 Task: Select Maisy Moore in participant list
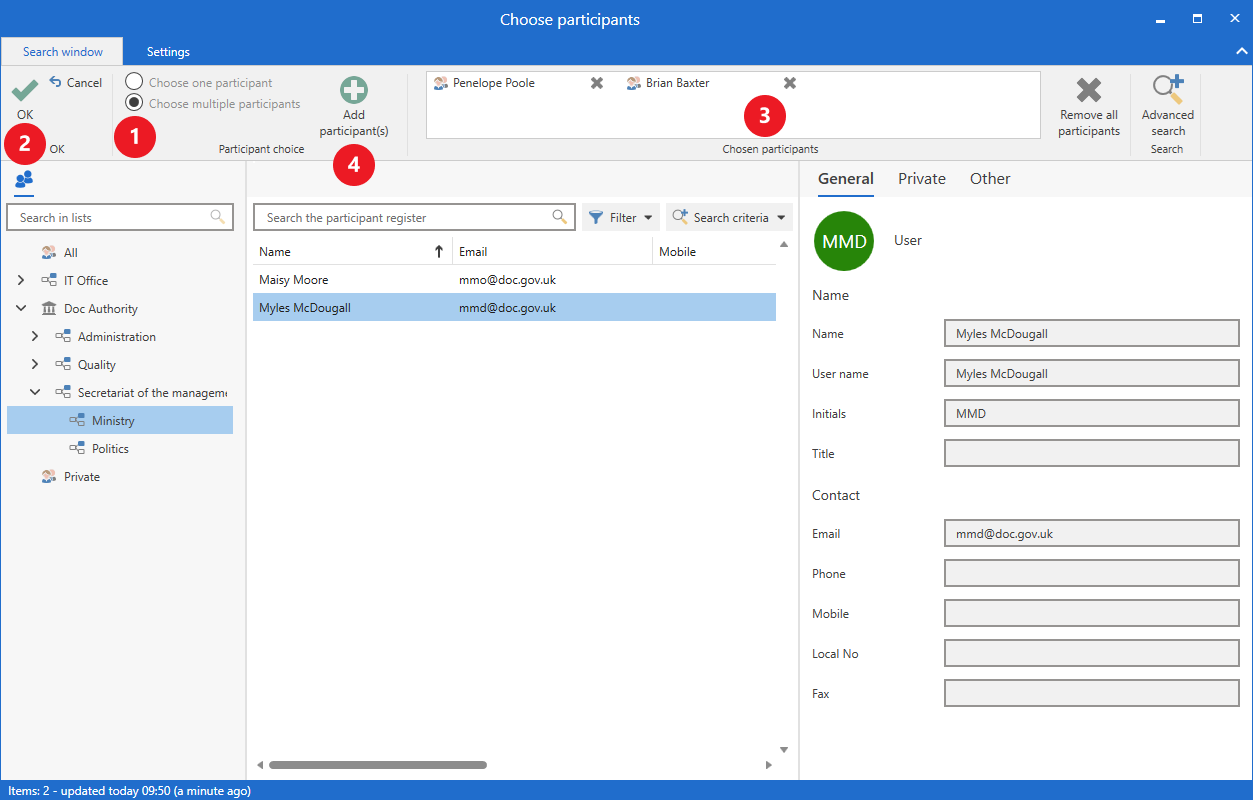(x=294, y=280)
